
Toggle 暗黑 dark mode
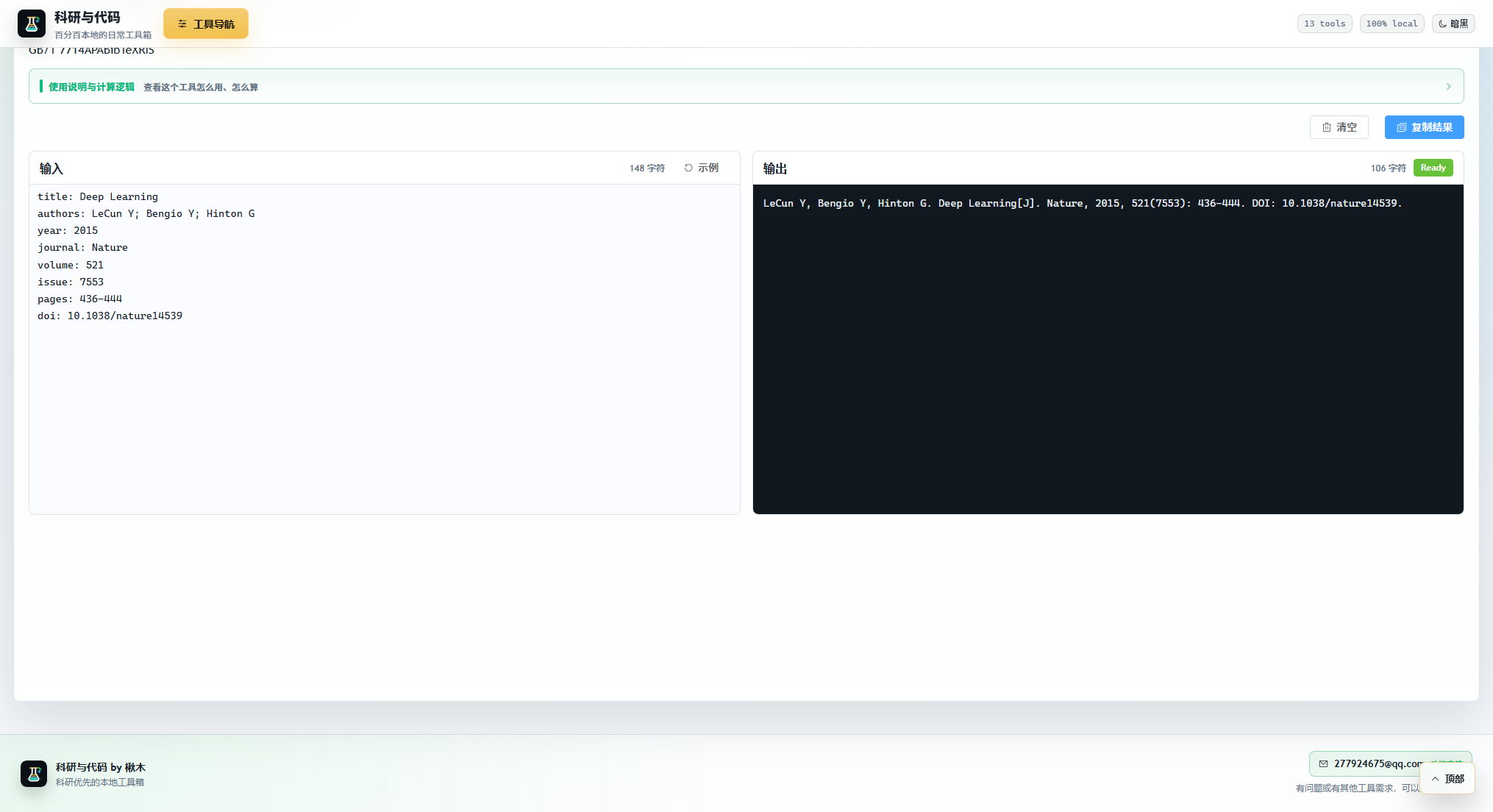pos(1453,24)
